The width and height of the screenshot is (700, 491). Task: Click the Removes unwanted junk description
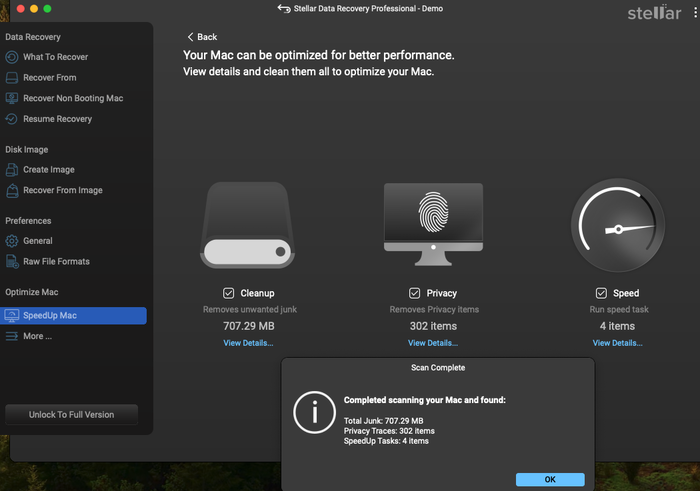click(250, 310)
